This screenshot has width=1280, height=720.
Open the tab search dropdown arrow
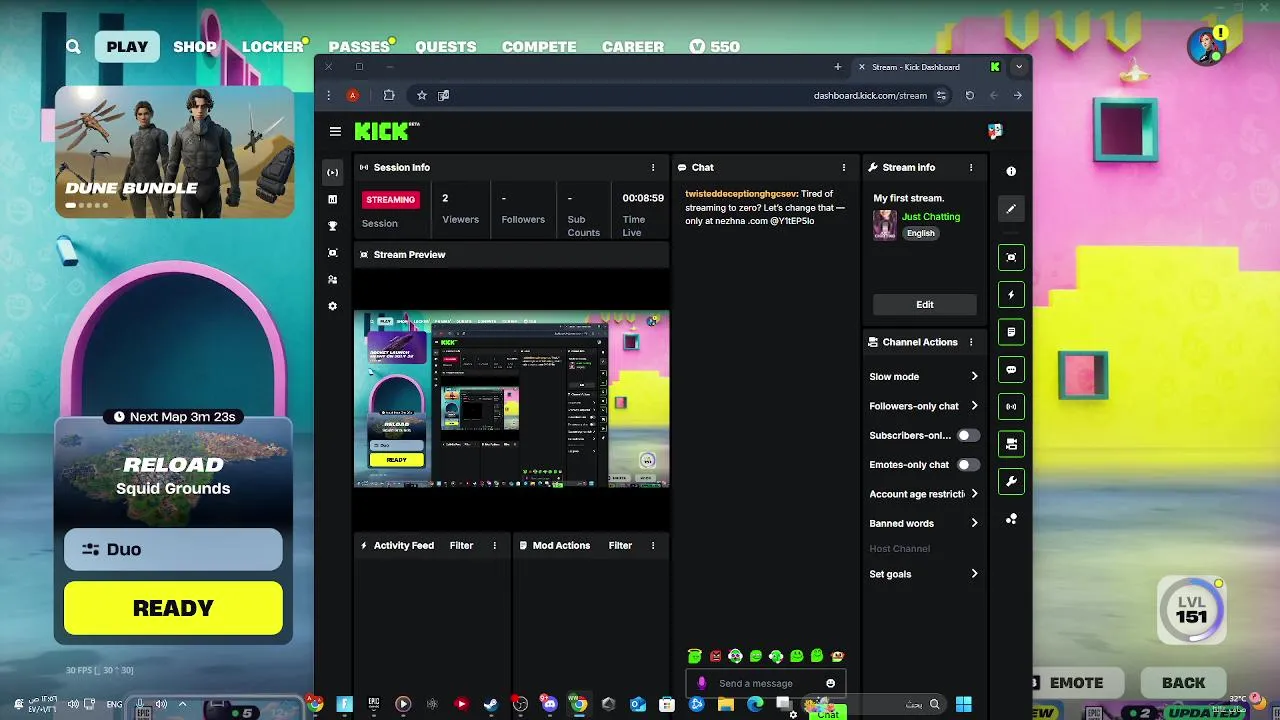pyautogui.click(x=1018, y=67)
